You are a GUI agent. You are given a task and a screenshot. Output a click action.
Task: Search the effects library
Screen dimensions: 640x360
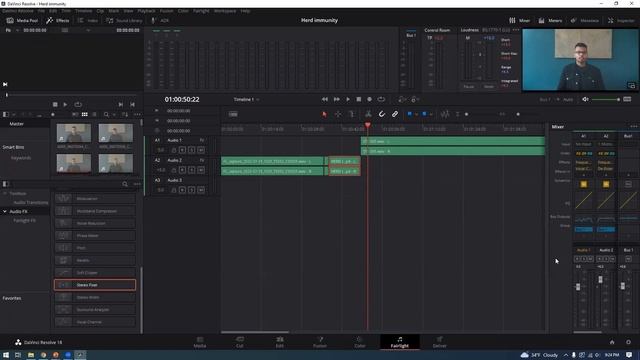[125, 184]
